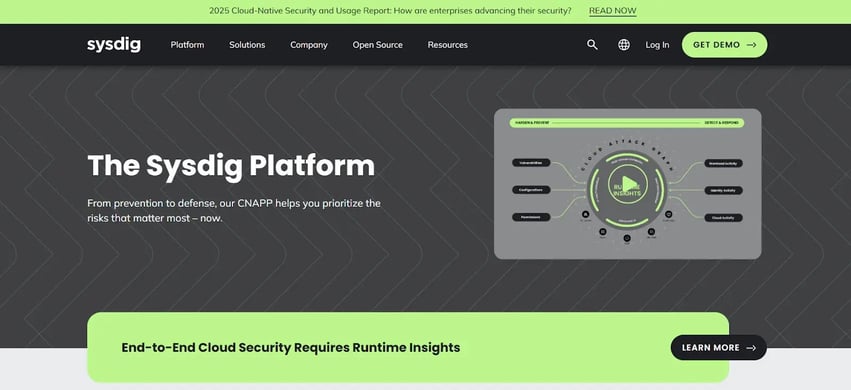Request a demo with GET DEMO
The height and width of the screenshot is (390, 851).
[x=725, y=45]
